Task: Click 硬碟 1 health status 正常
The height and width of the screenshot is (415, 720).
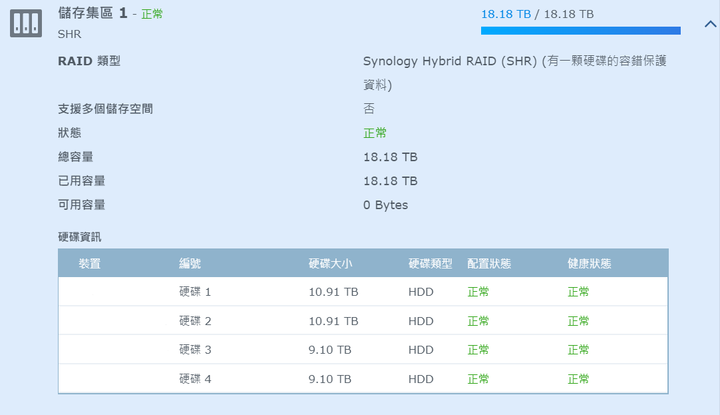Action: pyautogui.click(x=578, y=292)
